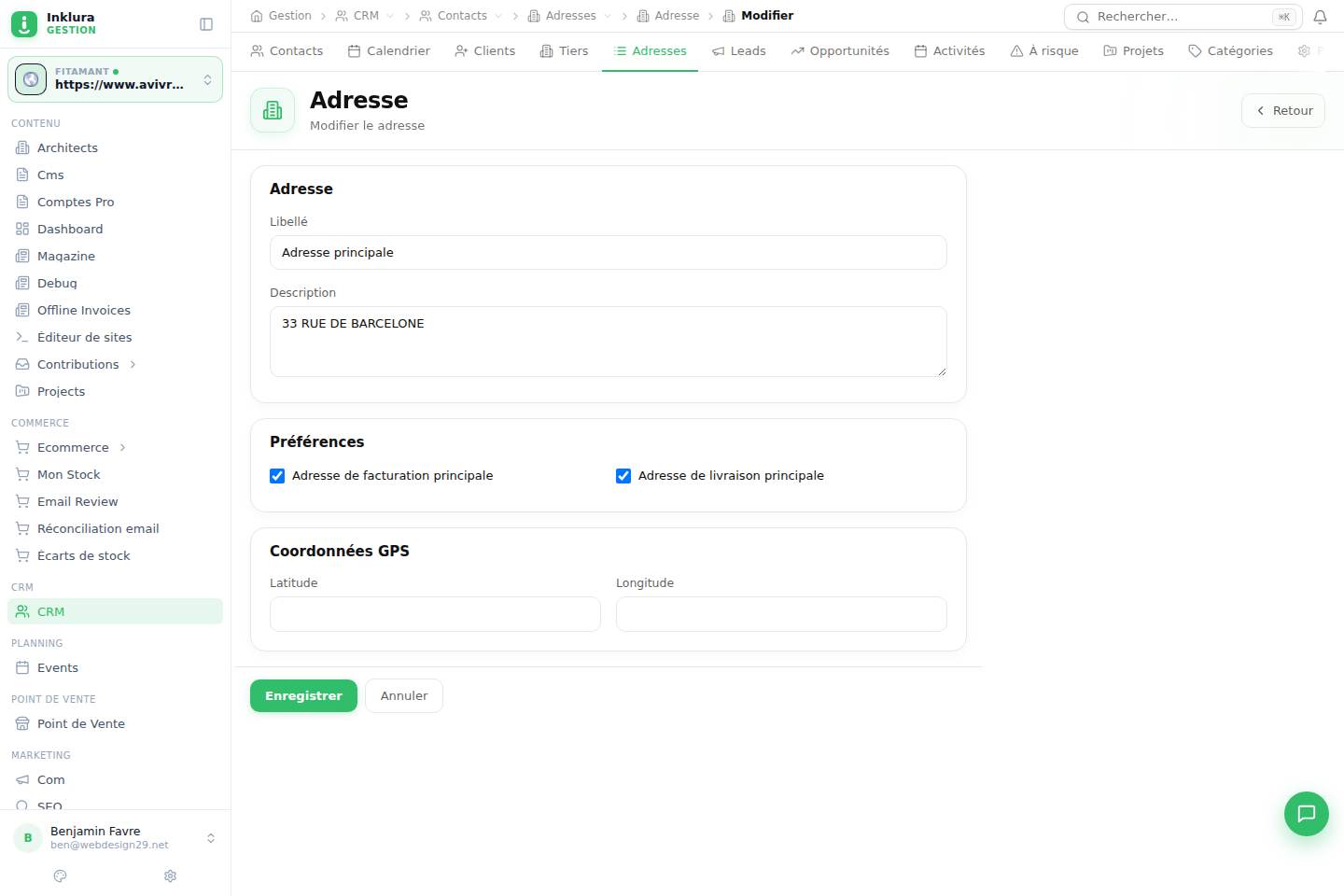Switch to the Activités tab
1344x896 pixels.
pos(950,51)
